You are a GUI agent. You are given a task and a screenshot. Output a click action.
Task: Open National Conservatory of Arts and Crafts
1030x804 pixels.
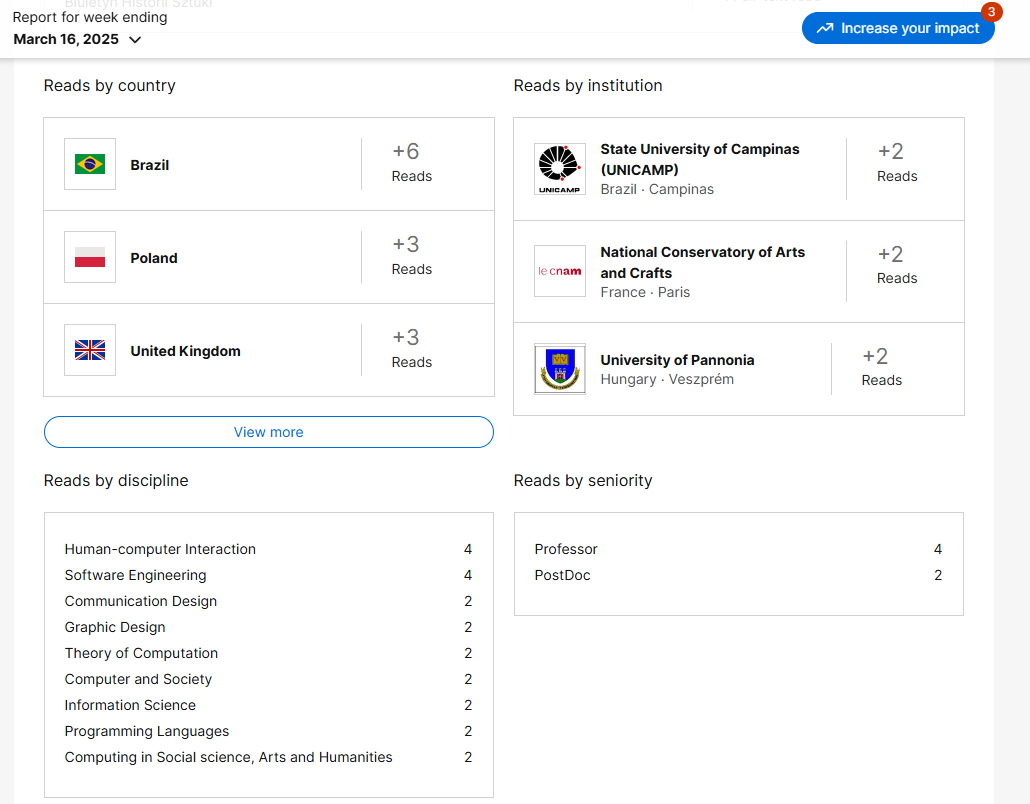tap(702, 262)
